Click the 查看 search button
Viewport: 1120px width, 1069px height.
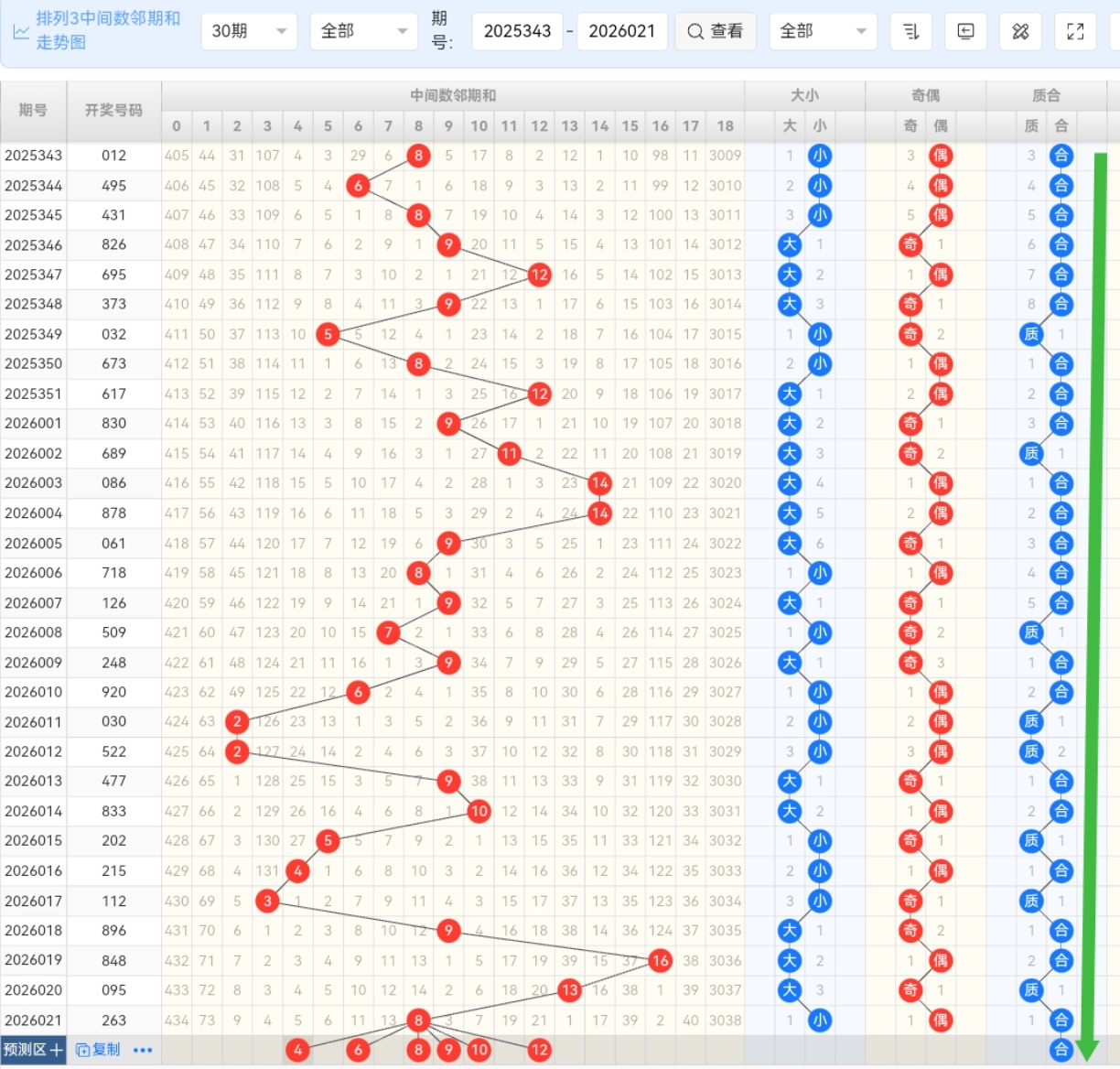(x=716, y=32)
